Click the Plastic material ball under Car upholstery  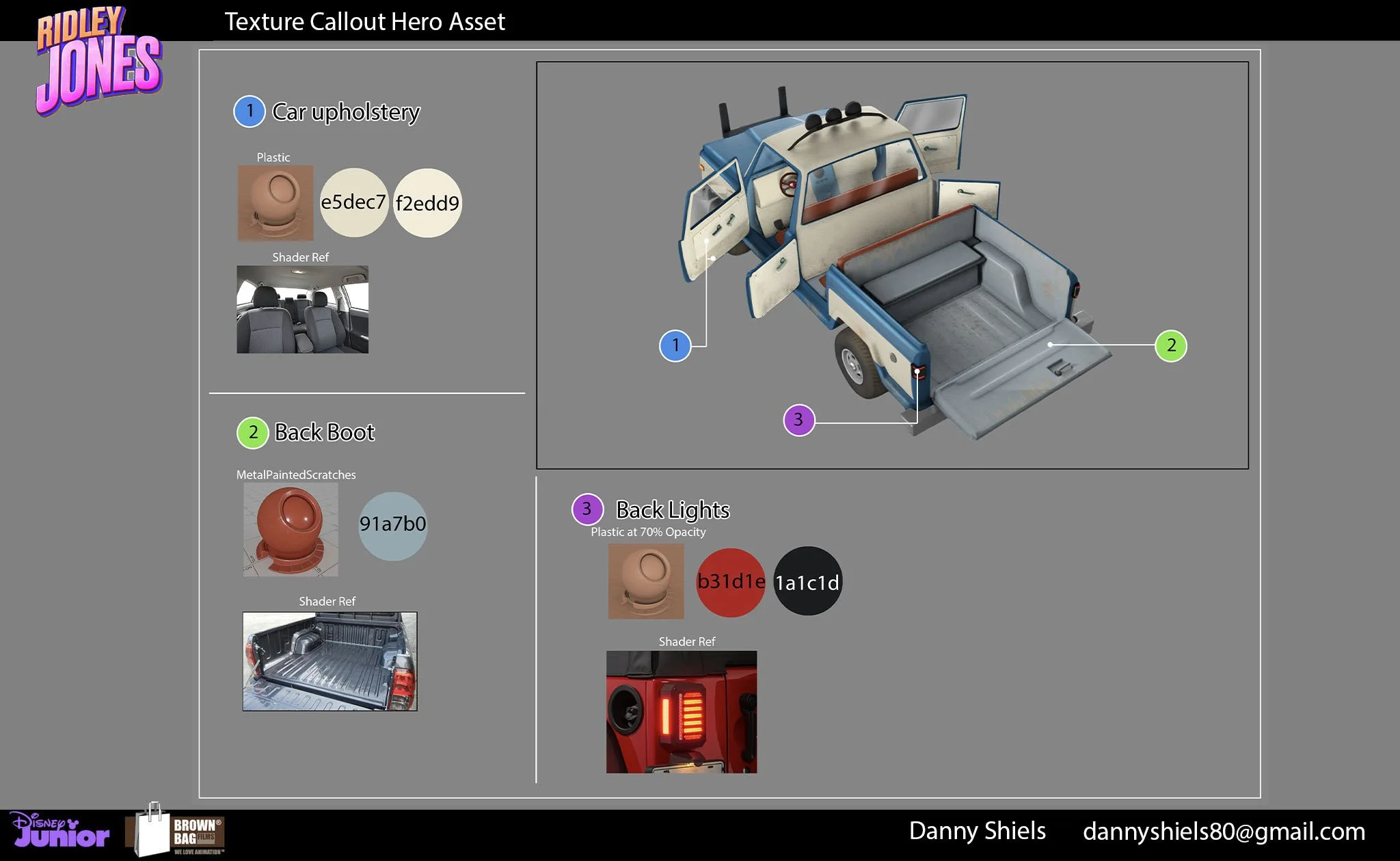tap(275, 202)
